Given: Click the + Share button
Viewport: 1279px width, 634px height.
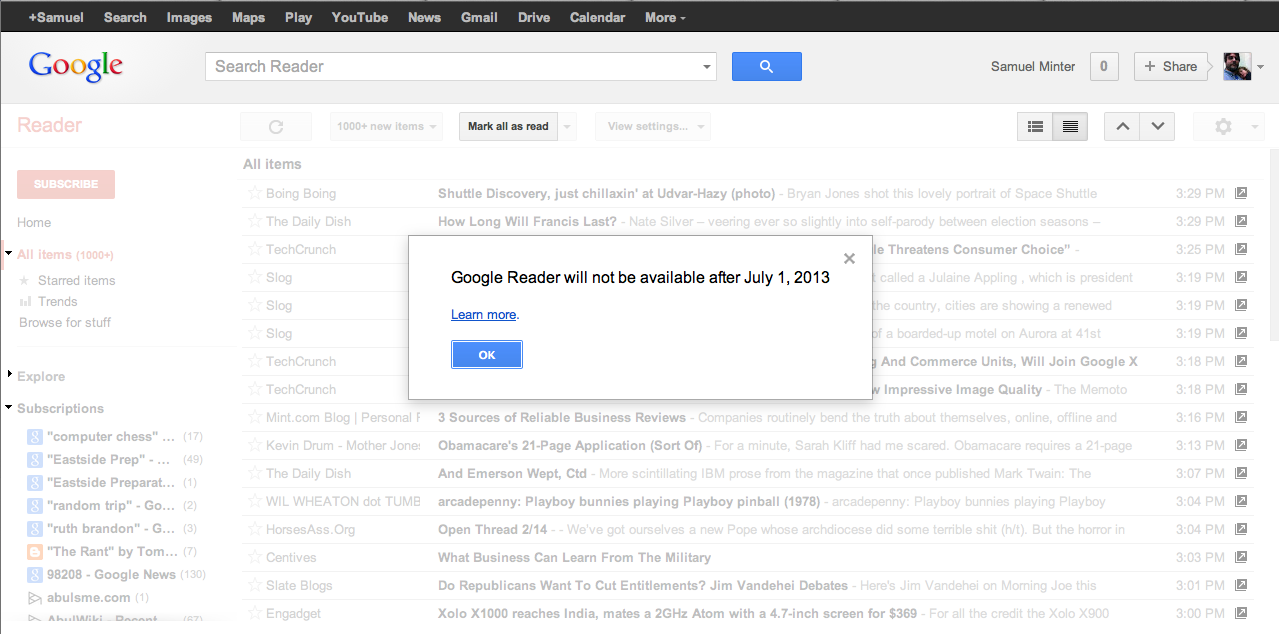Looking at the screenshot, I should (x=1170, y=67).
